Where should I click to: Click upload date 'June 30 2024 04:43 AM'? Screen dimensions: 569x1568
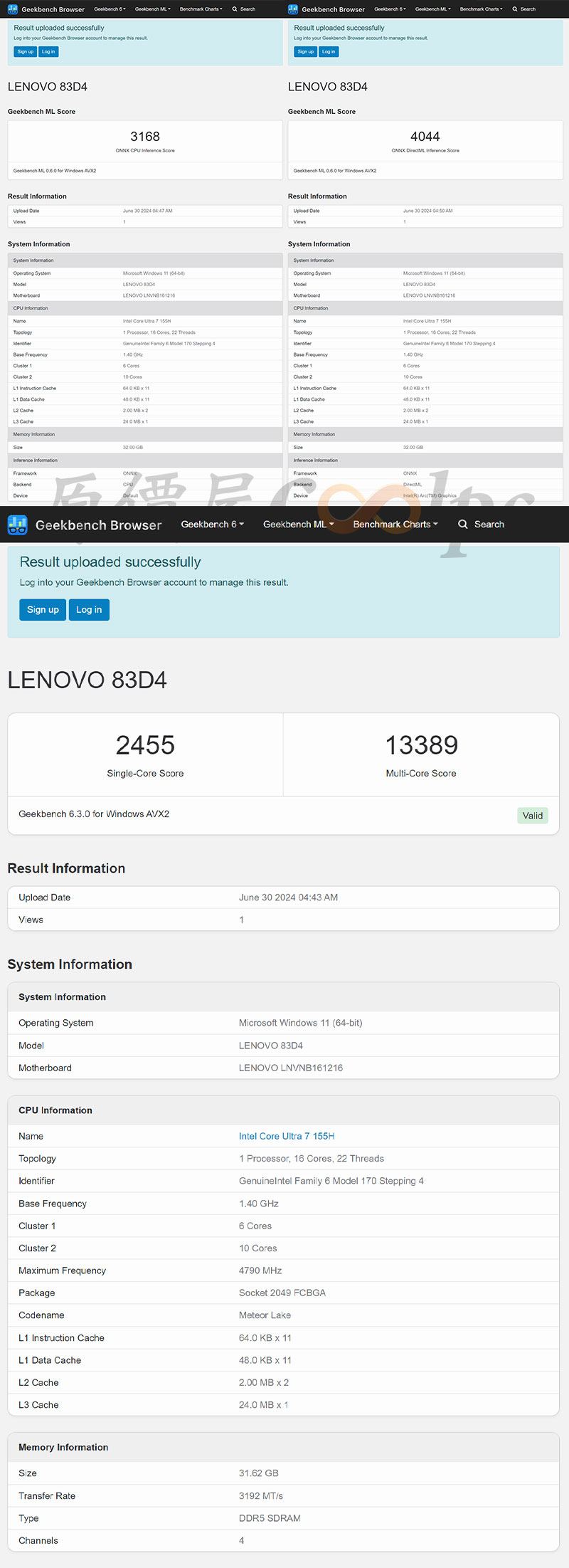288,898
